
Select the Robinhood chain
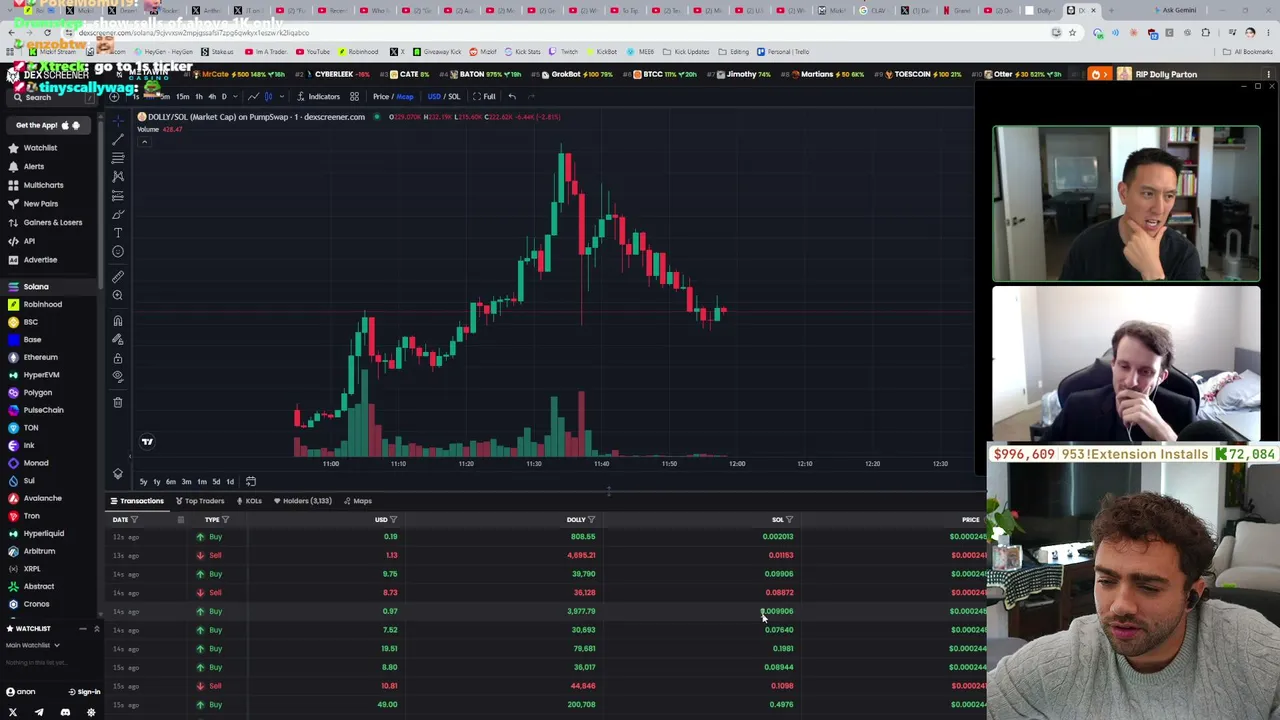42,304
